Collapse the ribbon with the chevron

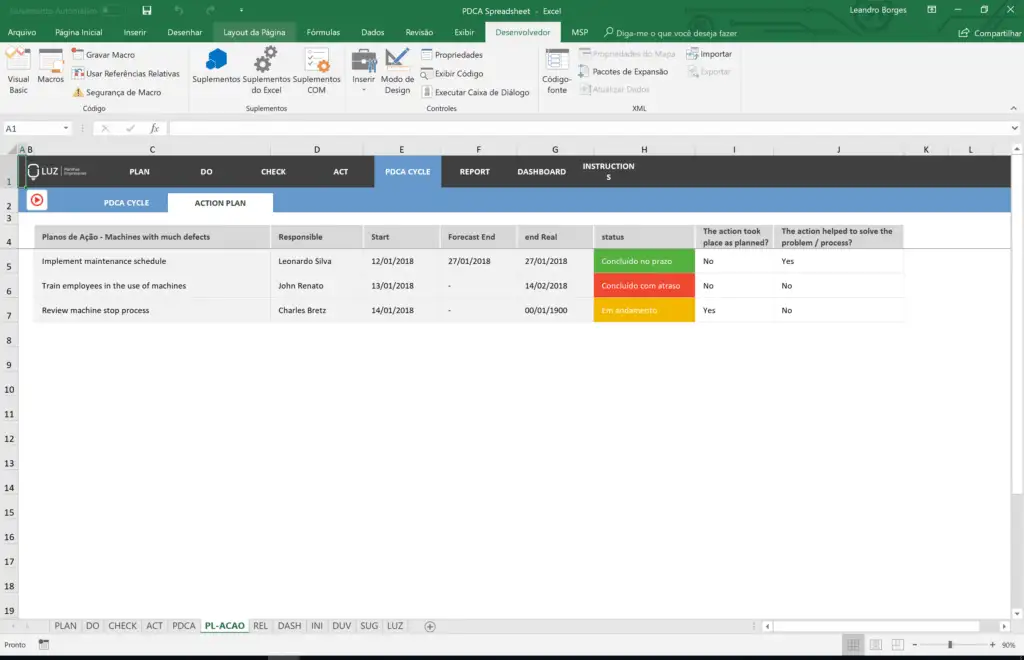click(x=1014, y=108)
